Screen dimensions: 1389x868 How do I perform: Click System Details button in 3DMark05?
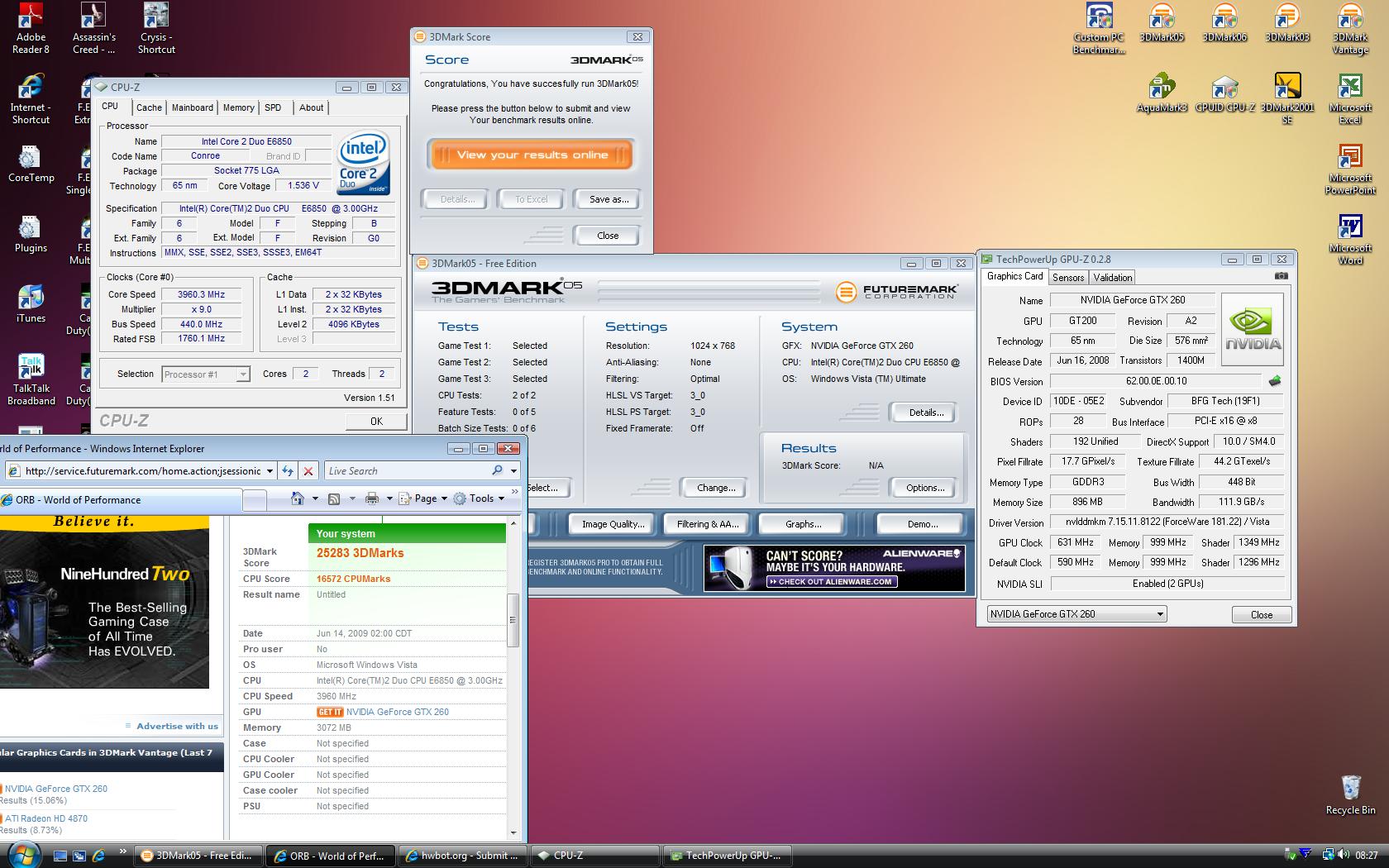click(x=926, y=413)
